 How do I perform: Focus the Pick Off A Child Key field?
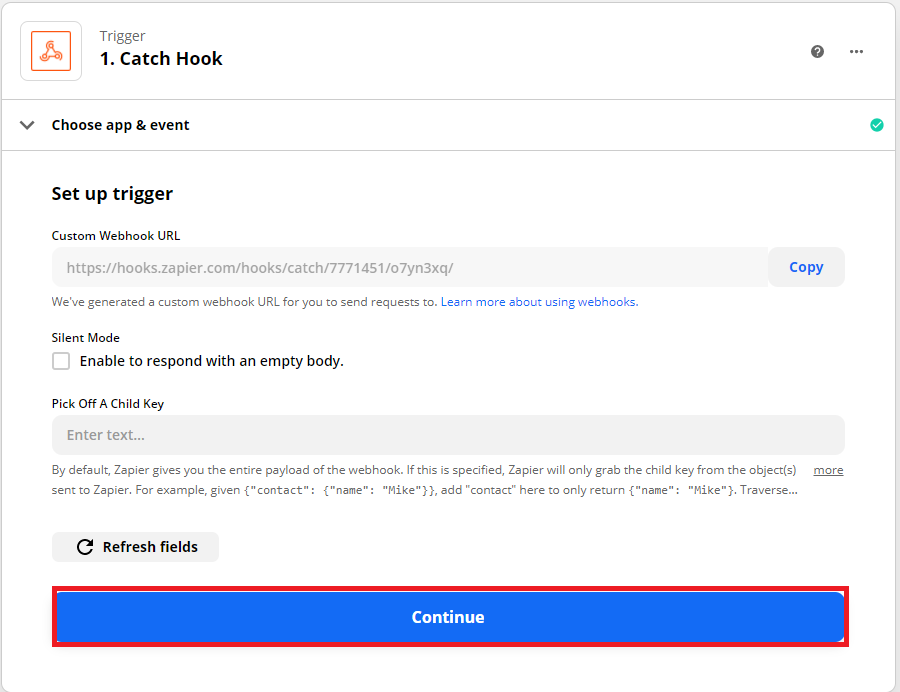[448, 435]
